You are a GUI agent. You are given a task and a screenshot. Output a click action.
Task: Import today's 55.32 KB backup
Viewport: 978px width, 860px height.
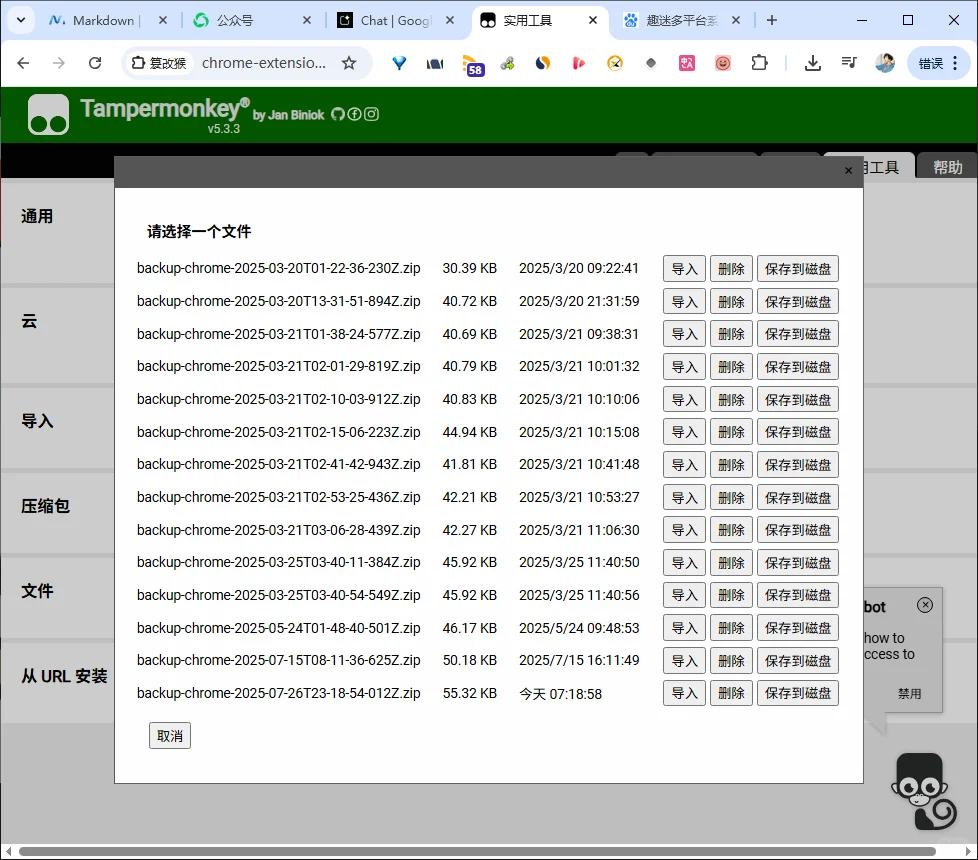(x=684, y=693)
